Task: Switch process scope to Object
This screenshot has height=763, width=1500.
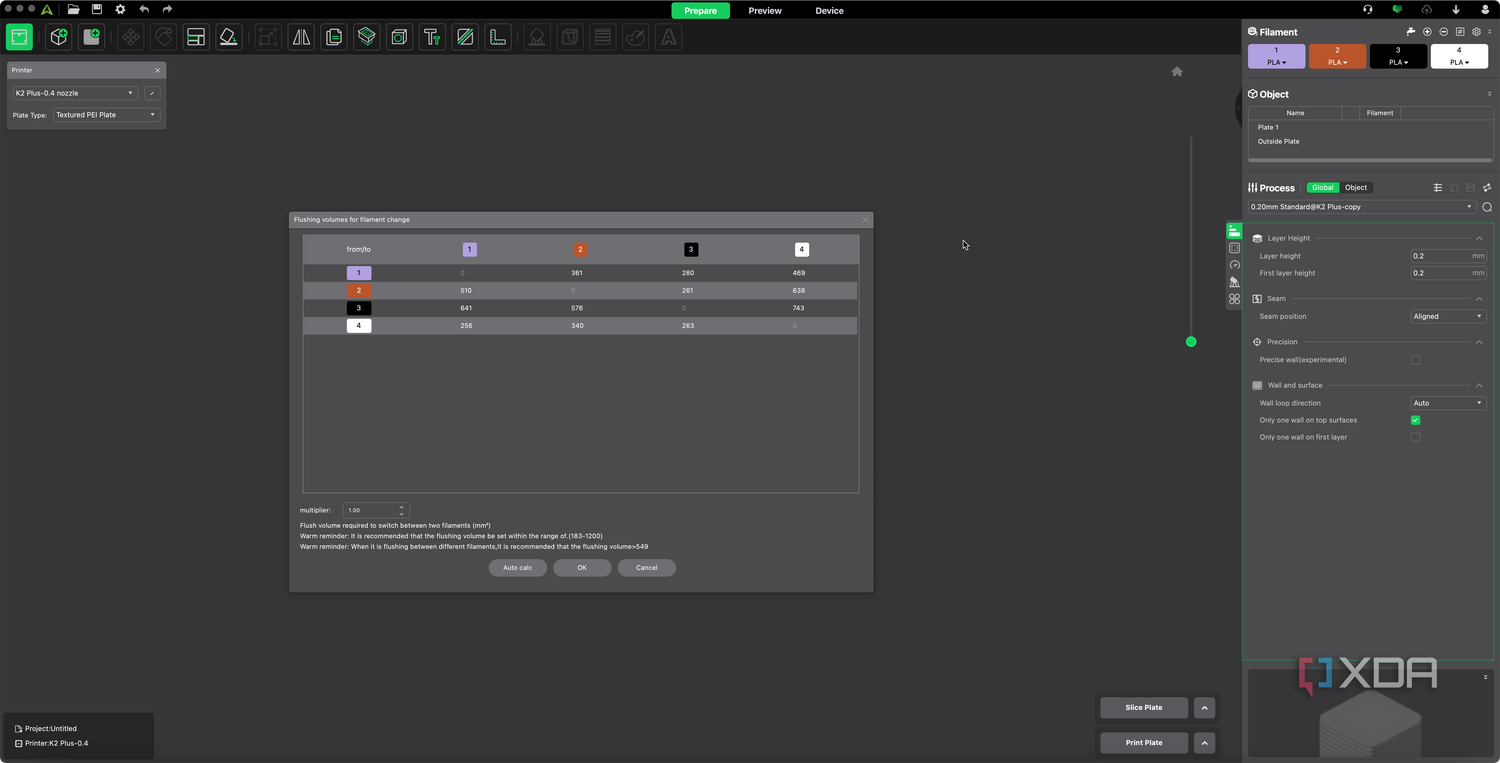Action: pos(1356,188)
